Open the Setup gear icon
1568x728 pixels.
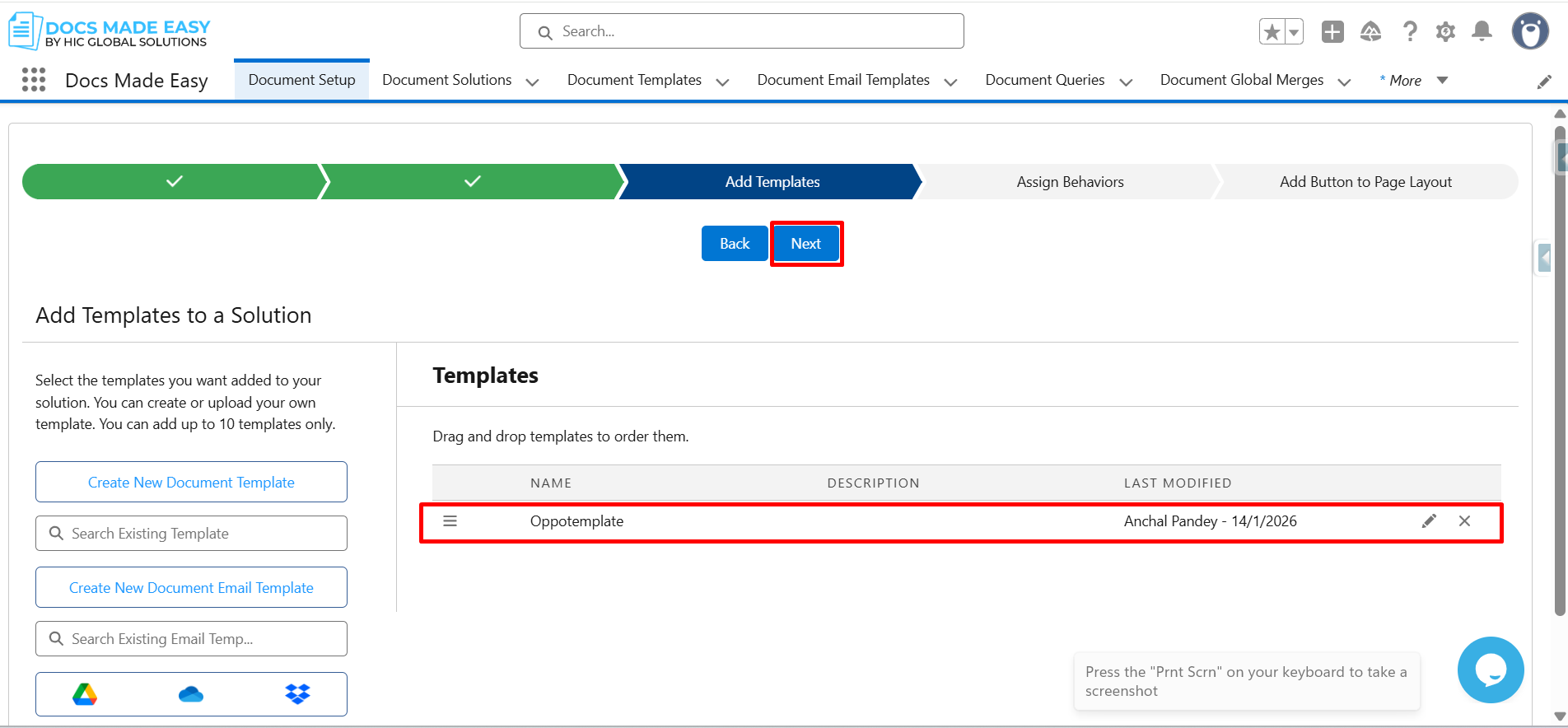coord(1445,32)
